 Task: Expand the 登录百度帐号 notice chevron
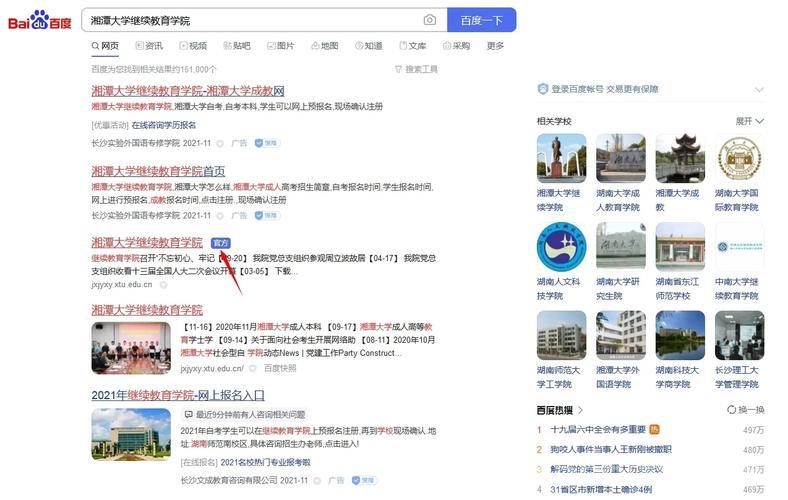(759, 89)
